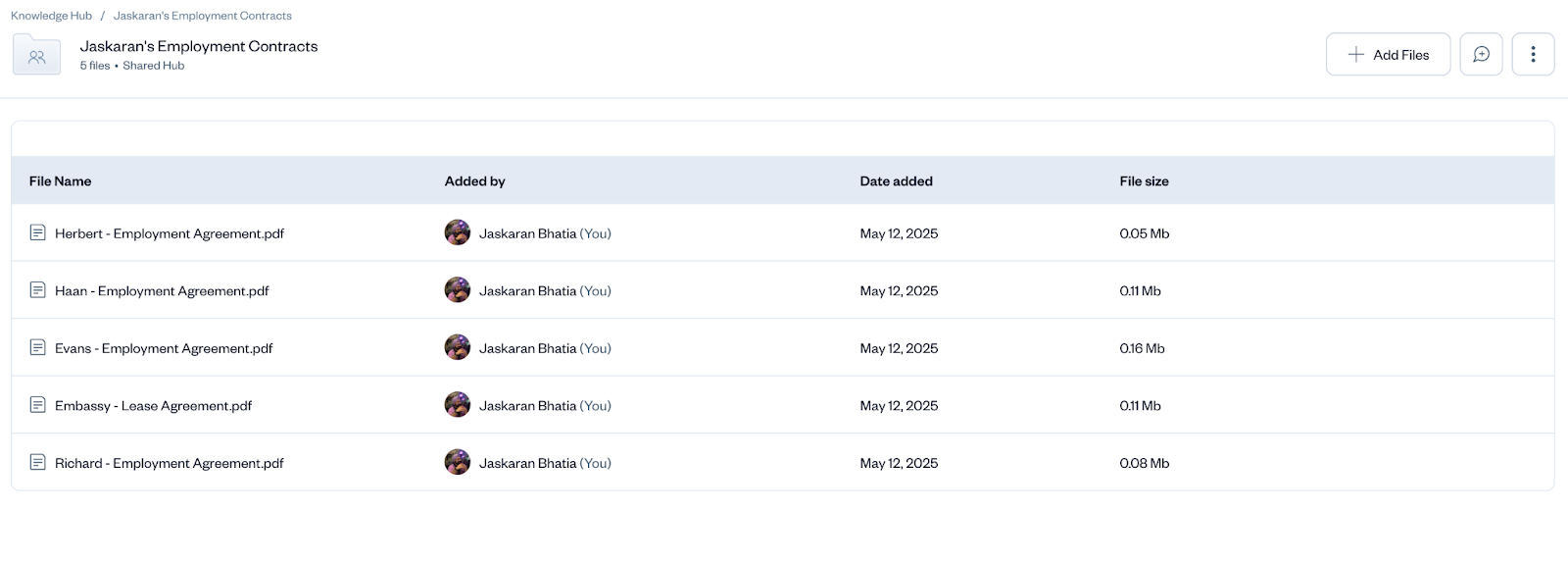Image resolution: width=1568 pixels, height=562 pixels.
Task: Click the avatar in the Richard row
Action: 458,462
